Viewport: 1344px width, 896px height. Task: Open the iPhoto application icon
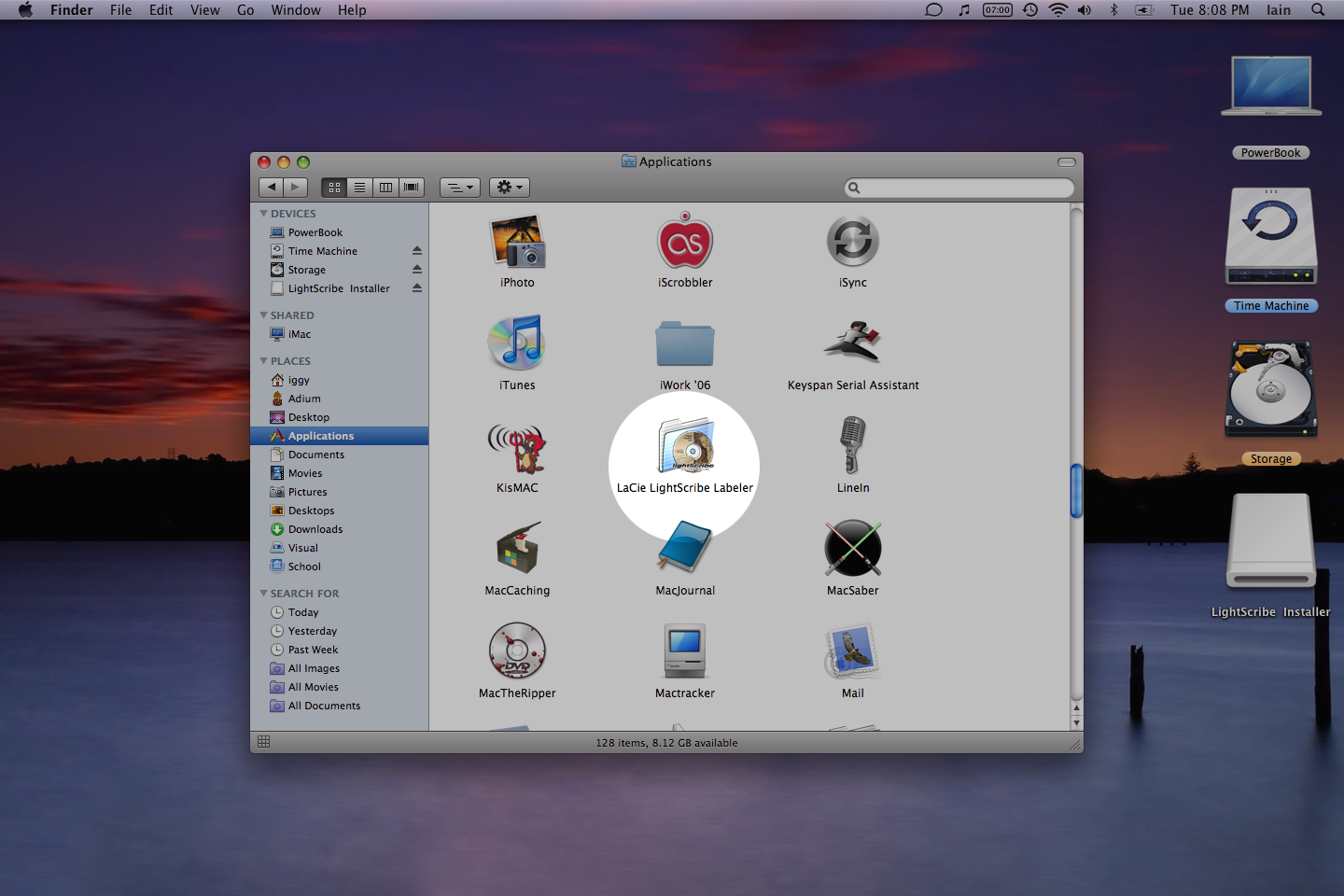[x=517, y=242]
